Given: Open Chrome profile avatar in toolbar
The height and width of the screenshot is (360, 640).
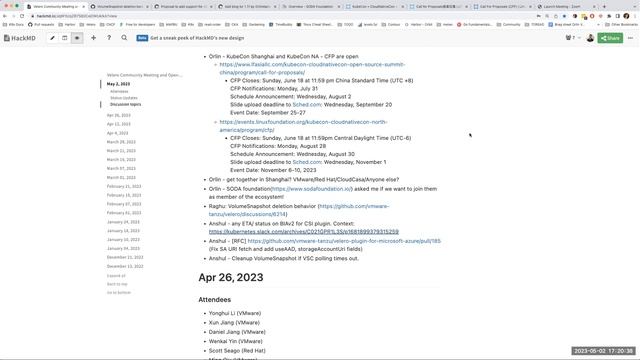Looking at the screenshot, I should 626,16.
